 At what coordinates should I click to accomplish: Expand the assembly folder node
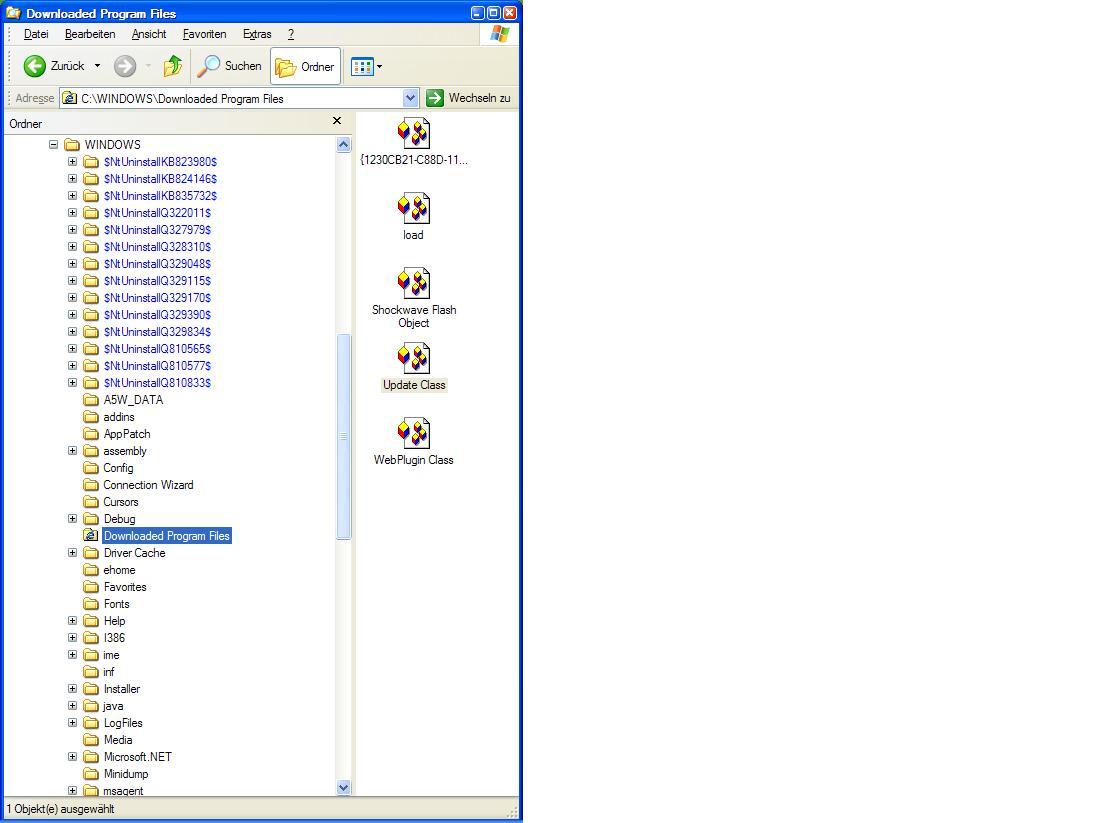coord(72,451)
